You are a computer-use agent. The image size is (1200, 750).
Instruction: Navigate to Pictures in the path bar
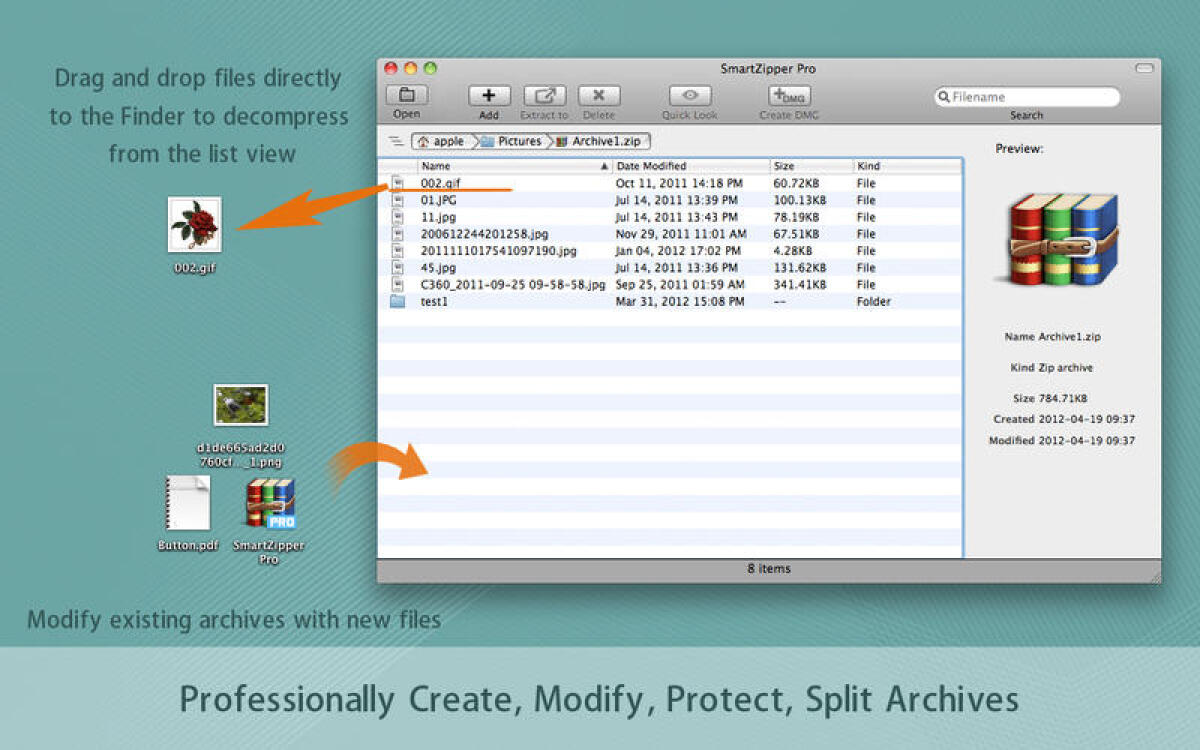(x=518, y=141)
